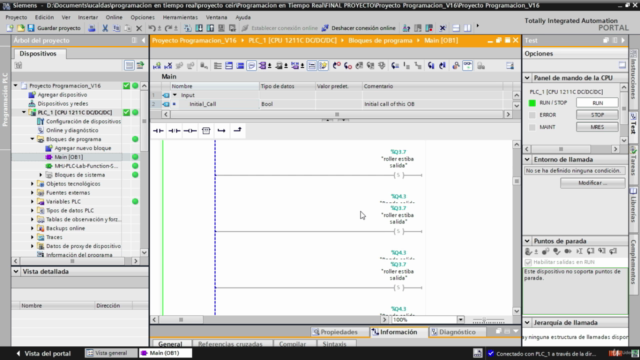Click the STOP button in CPU panel
The image size is (640, 360).
tap(597, 115)
